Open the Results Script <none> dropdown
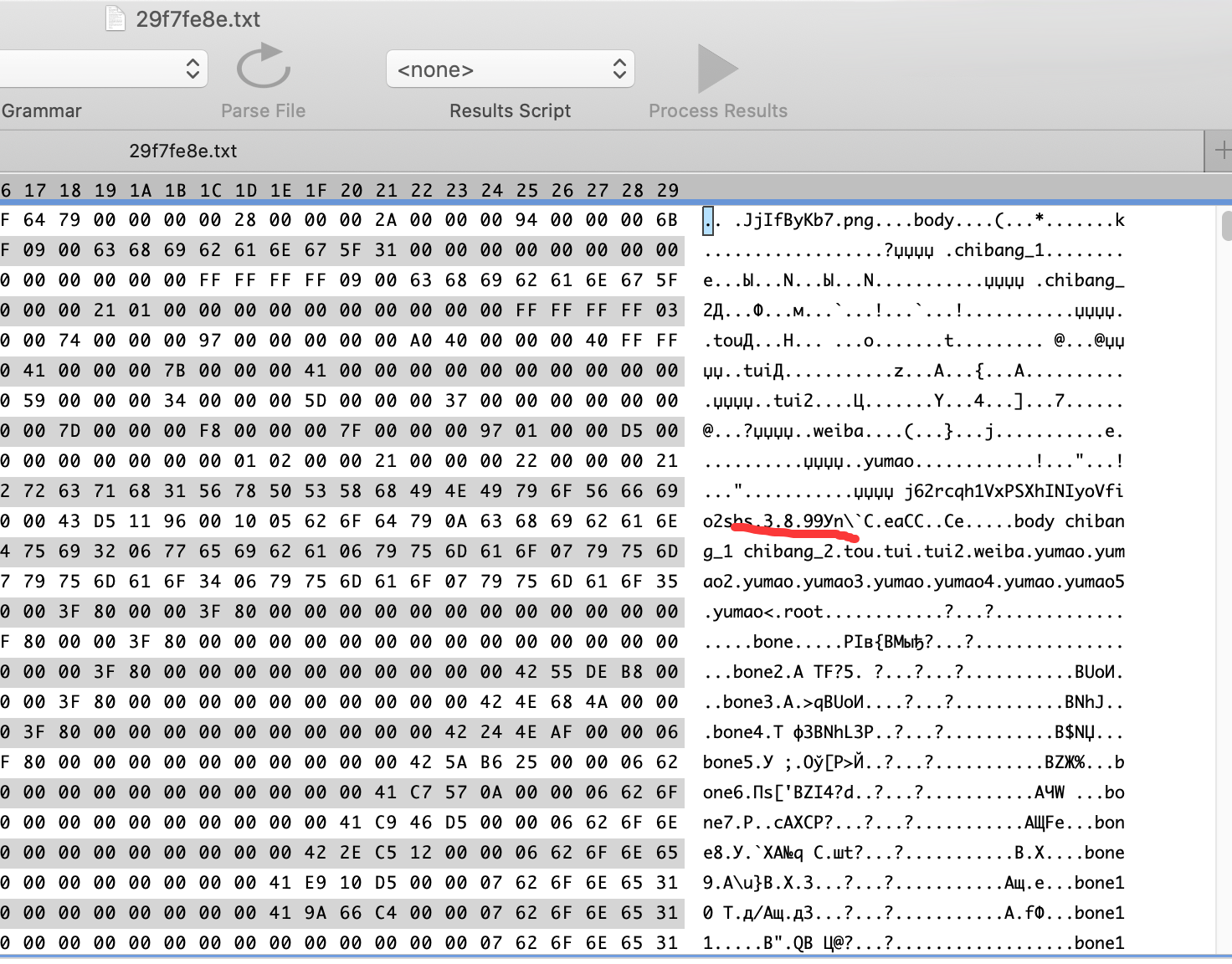 point(511,69)
